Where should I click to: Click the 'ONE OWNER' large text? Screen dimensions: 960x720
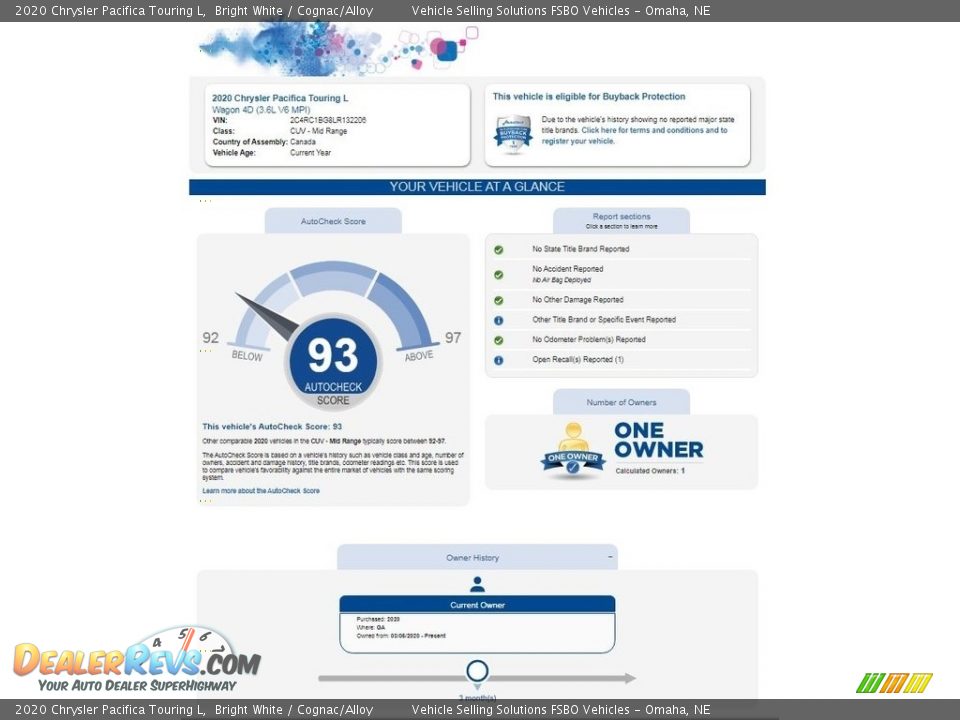(659, 440)
